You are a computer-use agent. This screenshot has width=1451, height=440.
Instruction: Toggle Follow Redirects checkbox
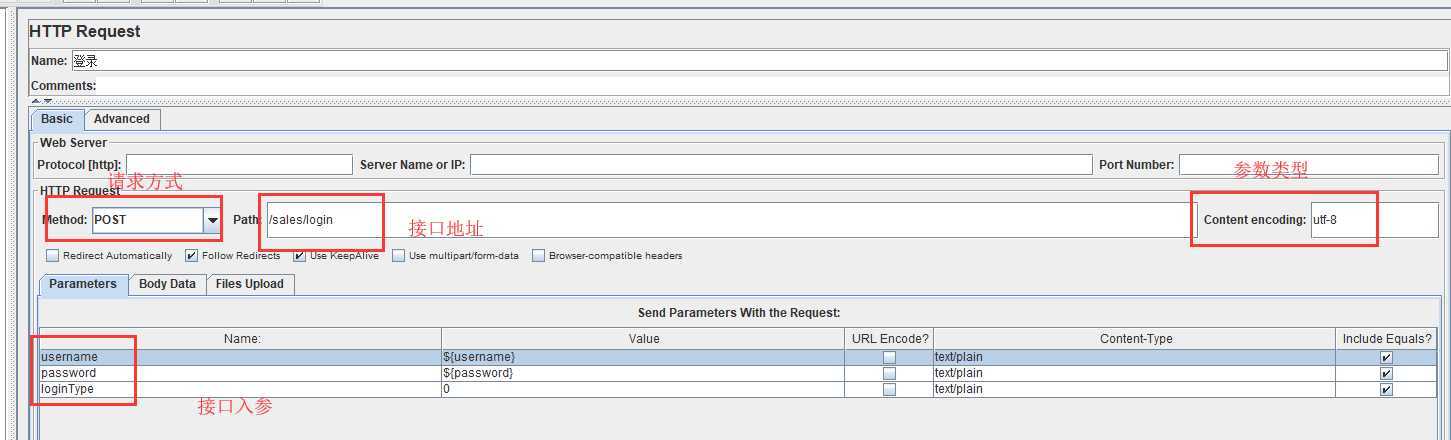192,256
